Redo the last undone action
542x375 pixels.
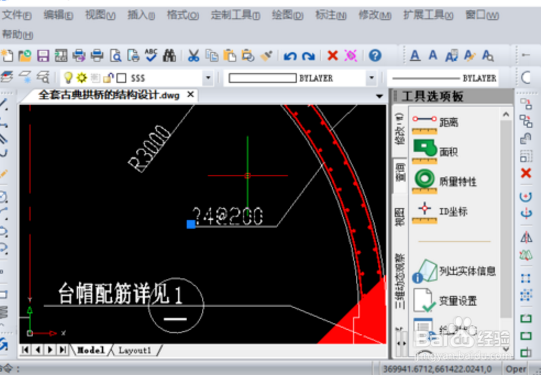click(x=308, y=56)
